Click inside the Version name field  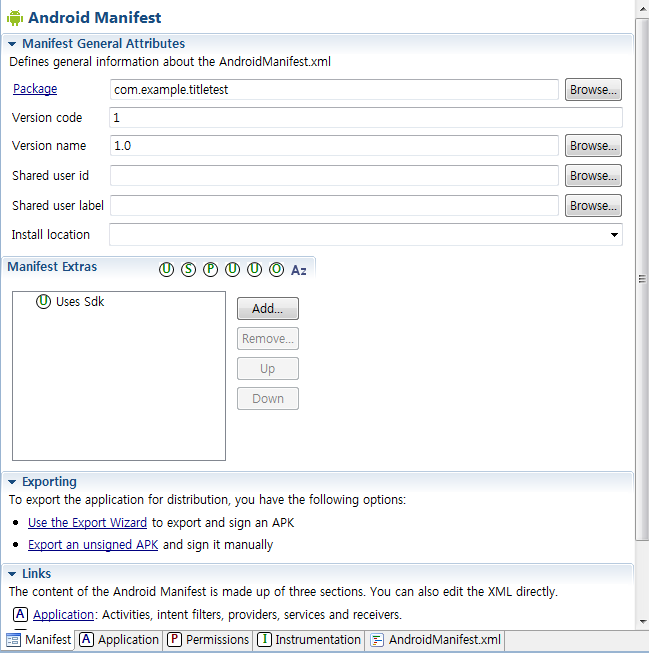334,146
